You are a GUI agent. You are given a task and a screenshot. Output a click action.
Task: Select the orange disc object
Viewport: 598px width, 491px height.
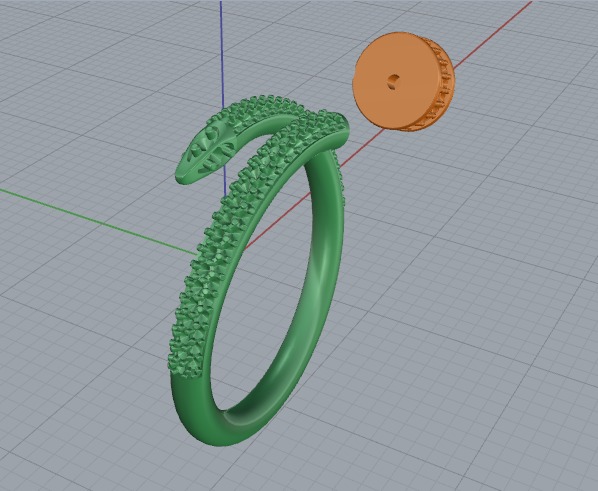tap(403, 82)
